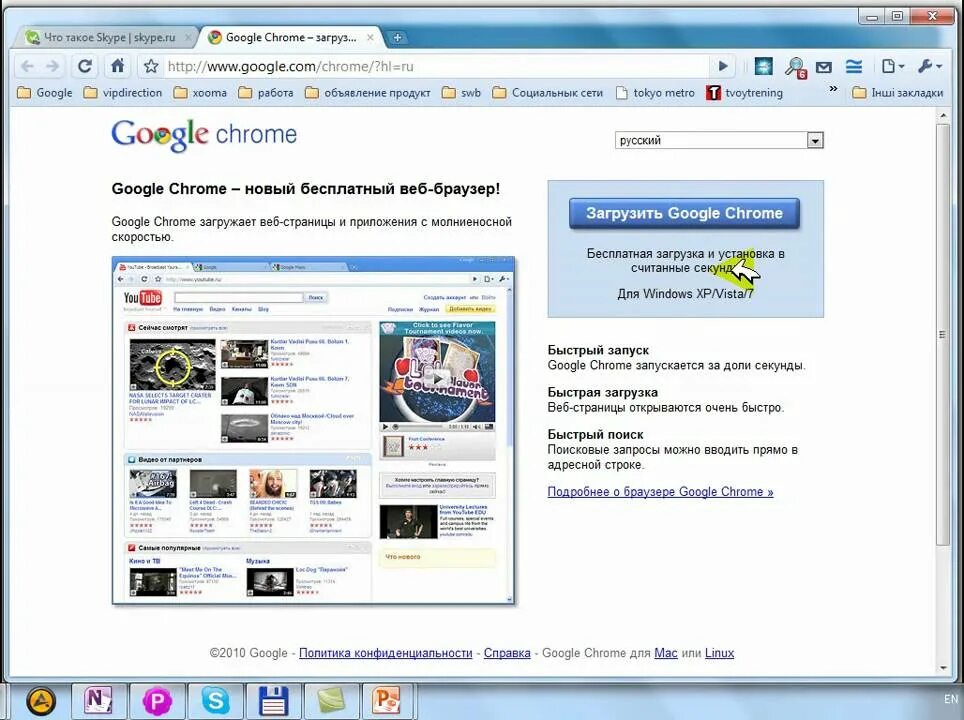This screenshot has height=720, width=964.
Task: Open PowerPoint from the taskbar
Action: (387, 700)
